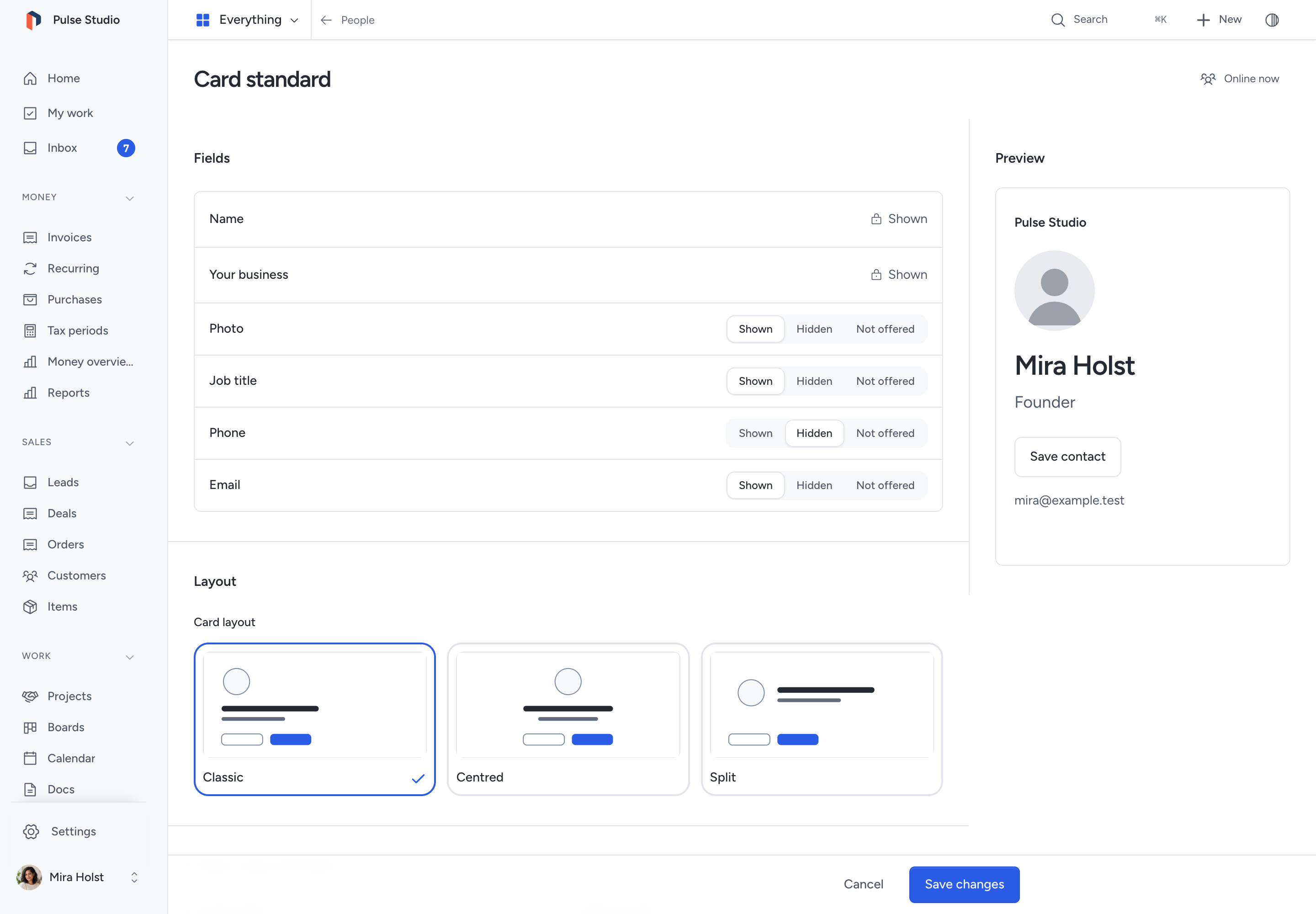This screenshot has height=914, width=1316.
Task: Set Phone field to Not offered
Action: tap(885, 434)
